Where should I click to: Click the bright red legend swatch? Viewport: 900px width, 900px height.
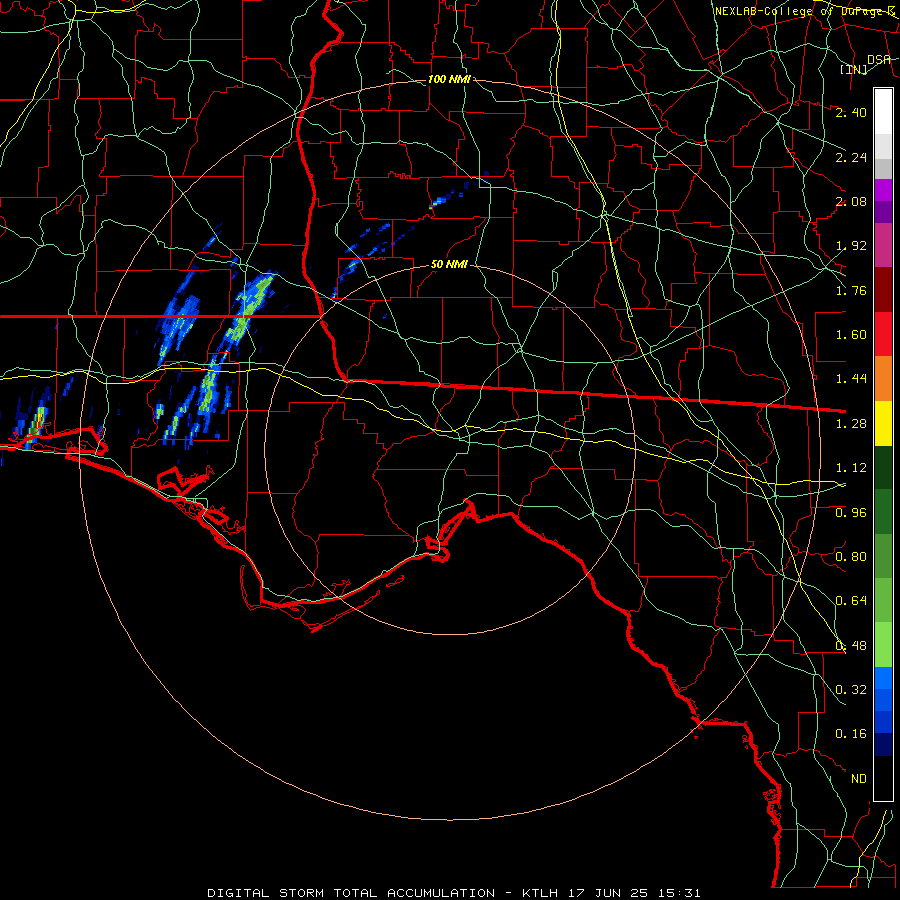(883, 334)
